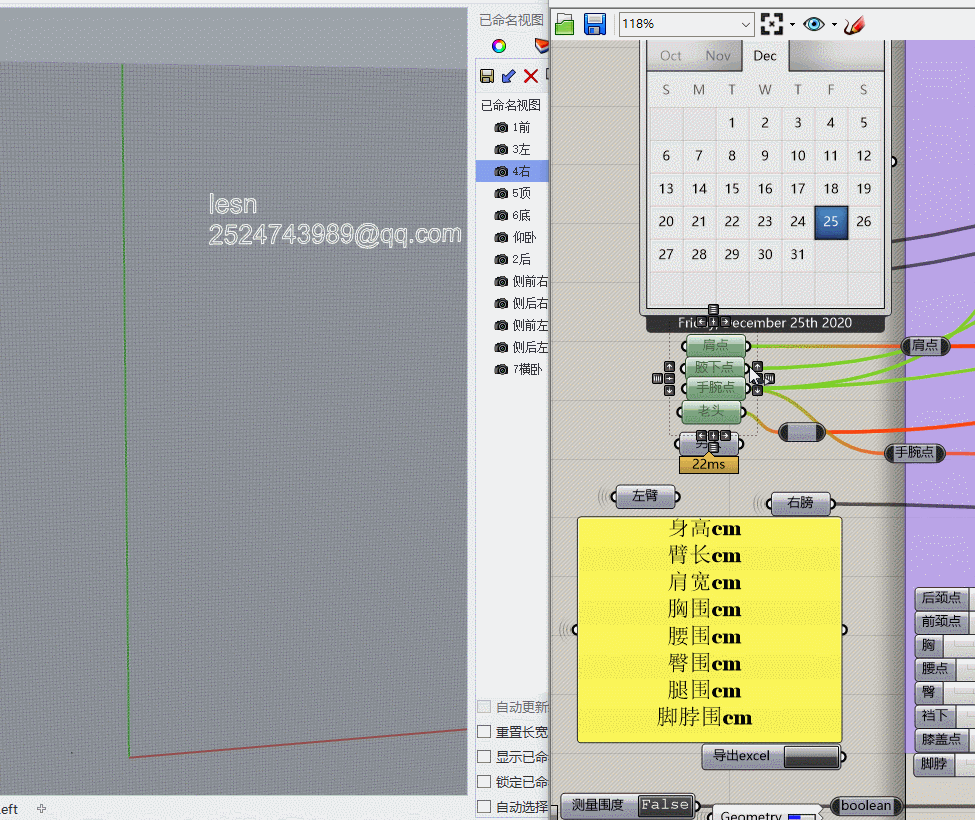Click the red X delete view icon
The image size is (975, 820).
tap(530, 76)
